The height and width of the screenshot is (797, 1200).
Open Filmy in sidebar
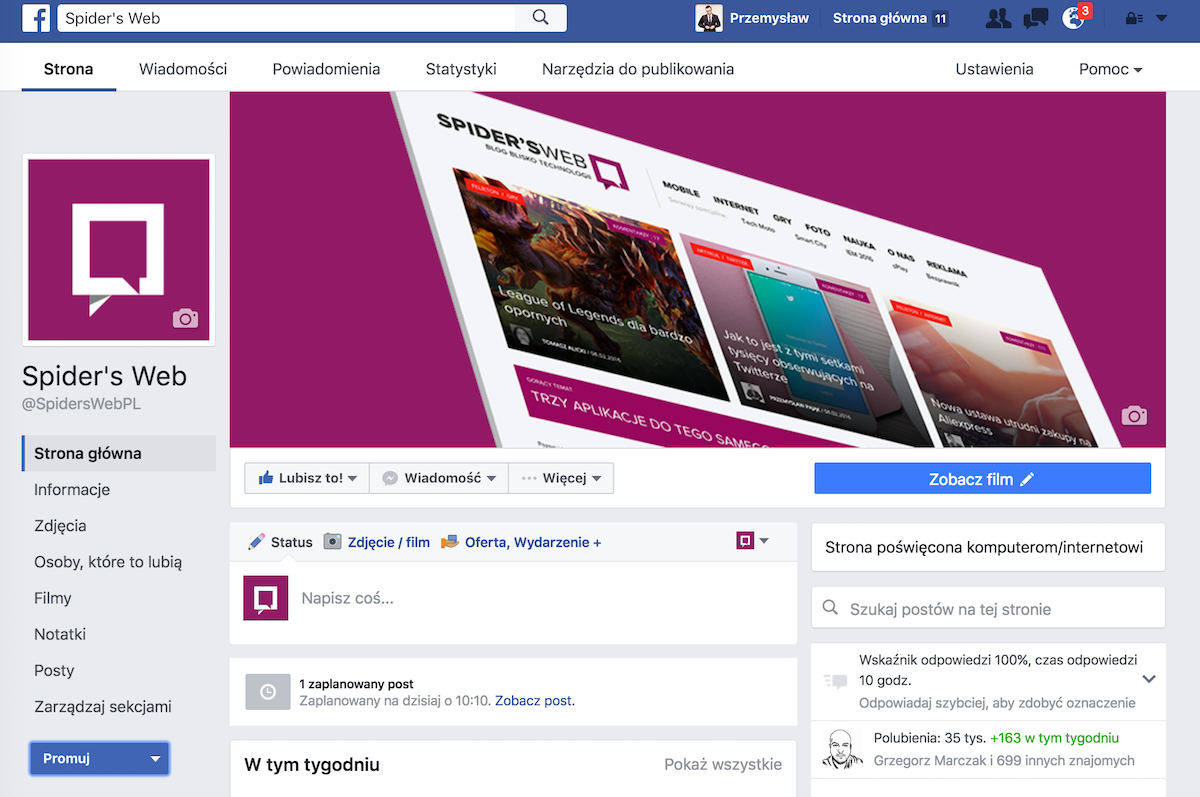(x=53, y=598)
